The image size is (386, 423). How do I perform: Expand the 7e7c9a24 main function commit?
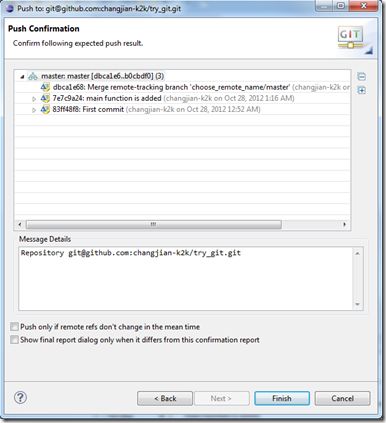coord(34,99)
